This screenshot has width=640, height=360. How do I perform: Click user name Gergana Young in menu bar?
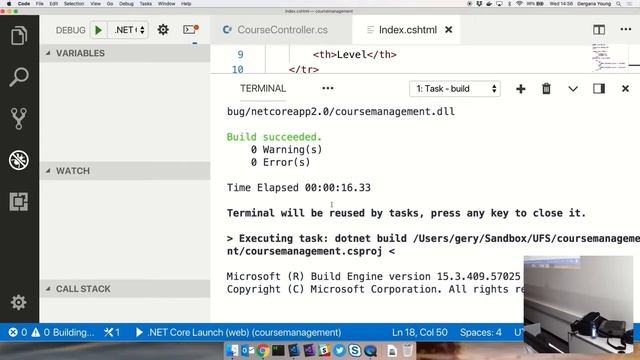[594, 4]
